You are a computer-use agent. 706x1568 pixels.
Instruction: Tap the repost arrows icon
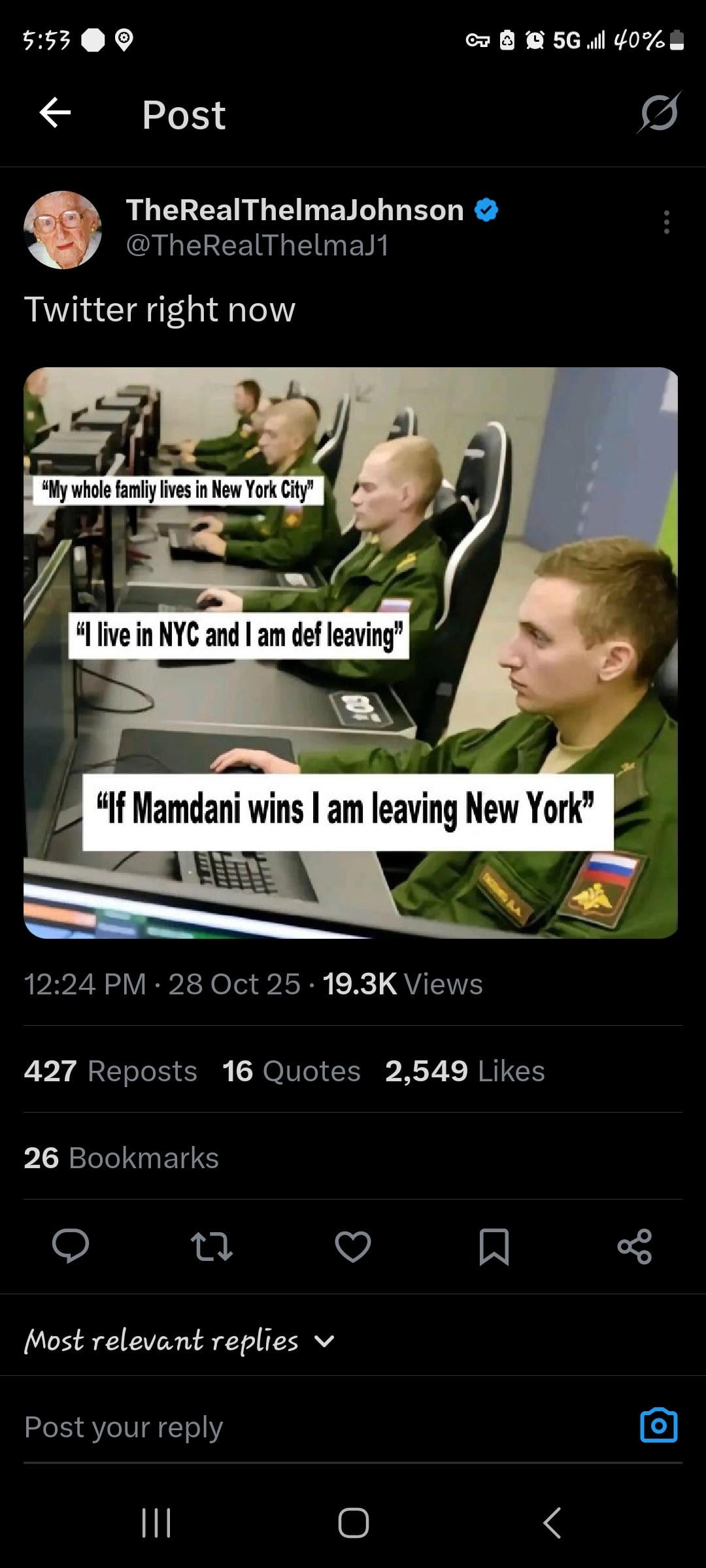coord(211,1247)
